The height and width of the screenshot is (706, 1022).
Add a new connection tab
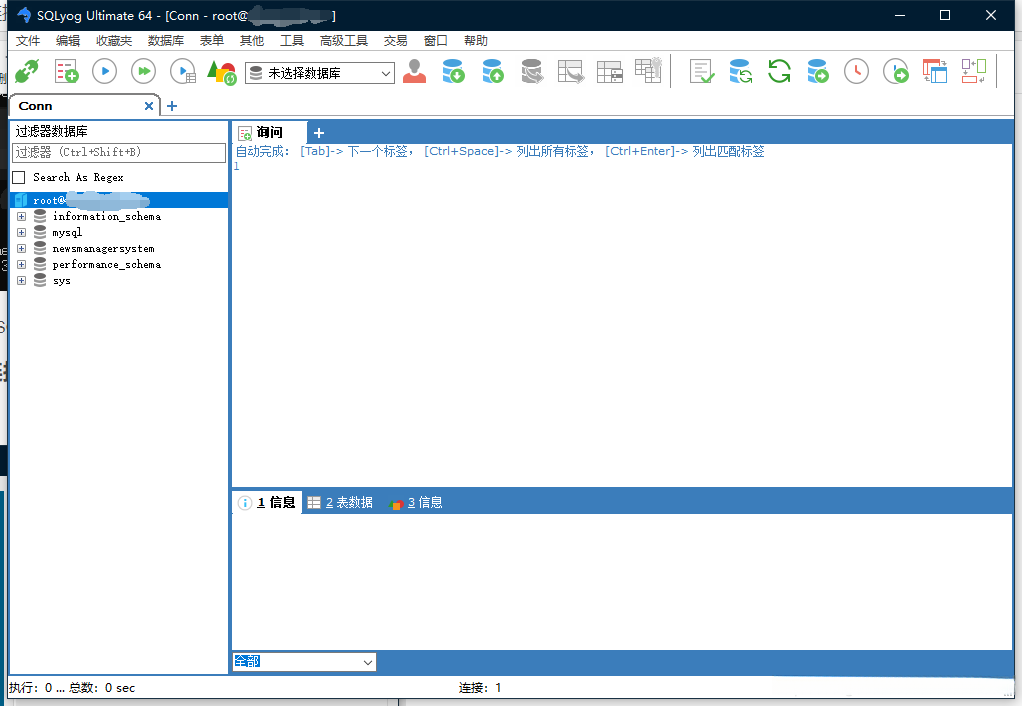point(172,106)
